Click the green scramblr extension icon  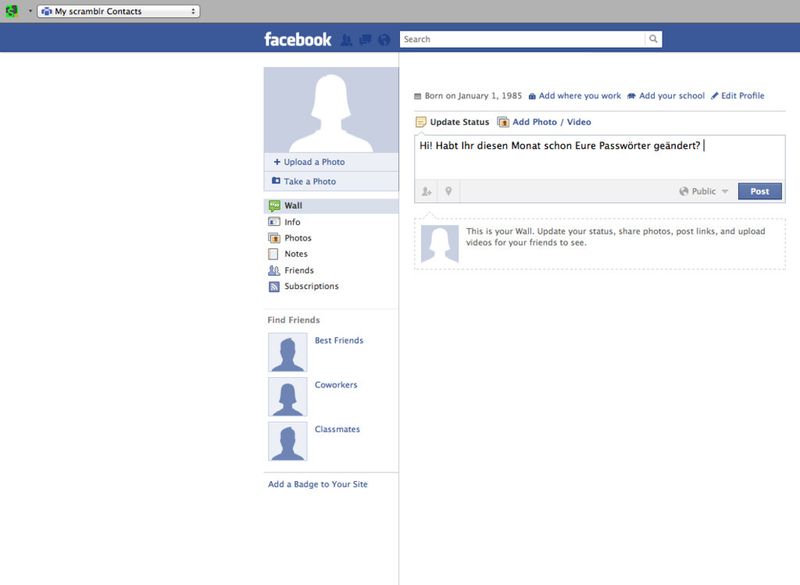point(11,11)
